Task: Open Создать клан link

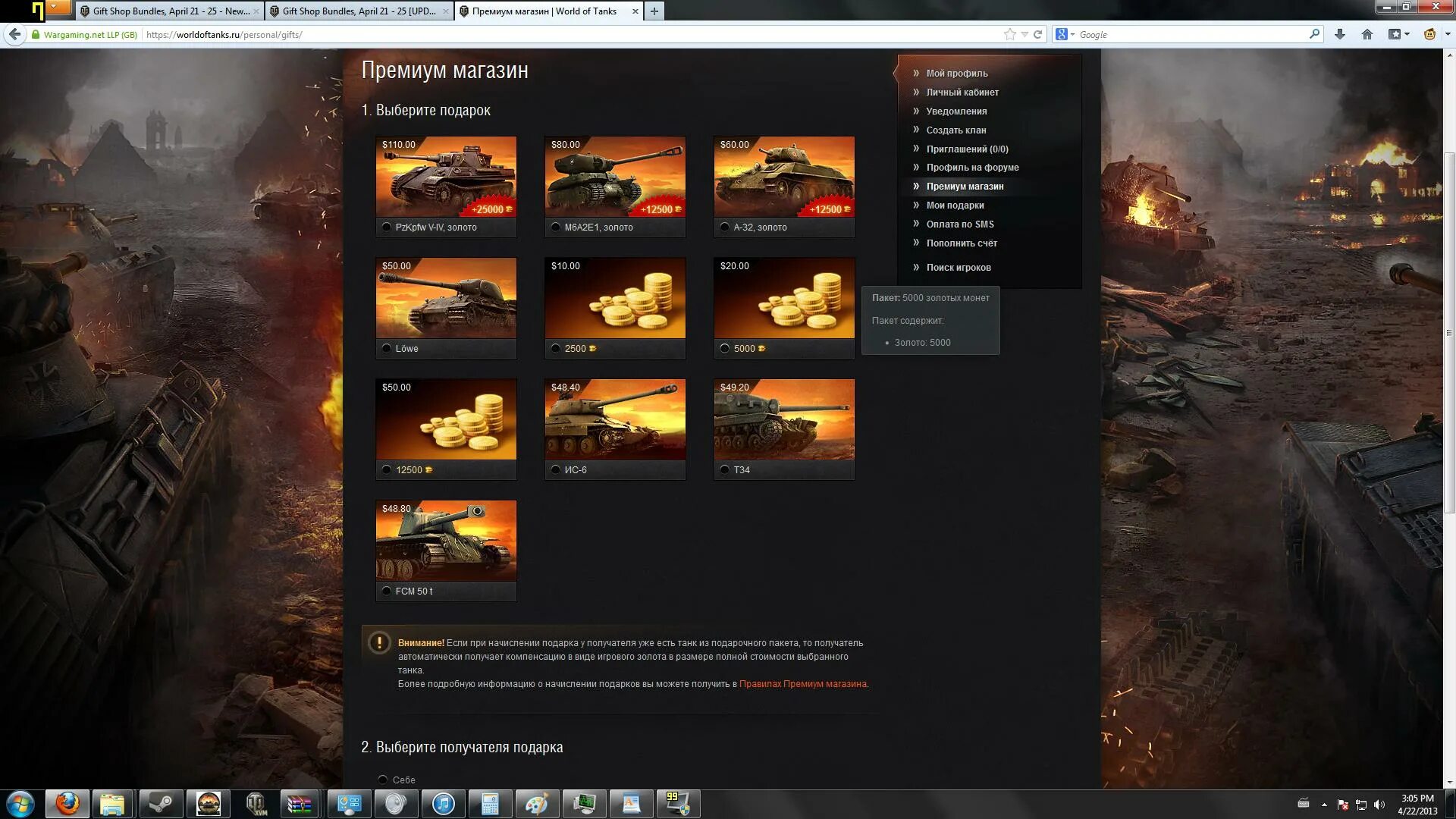Action: click(x=956, y=130)
